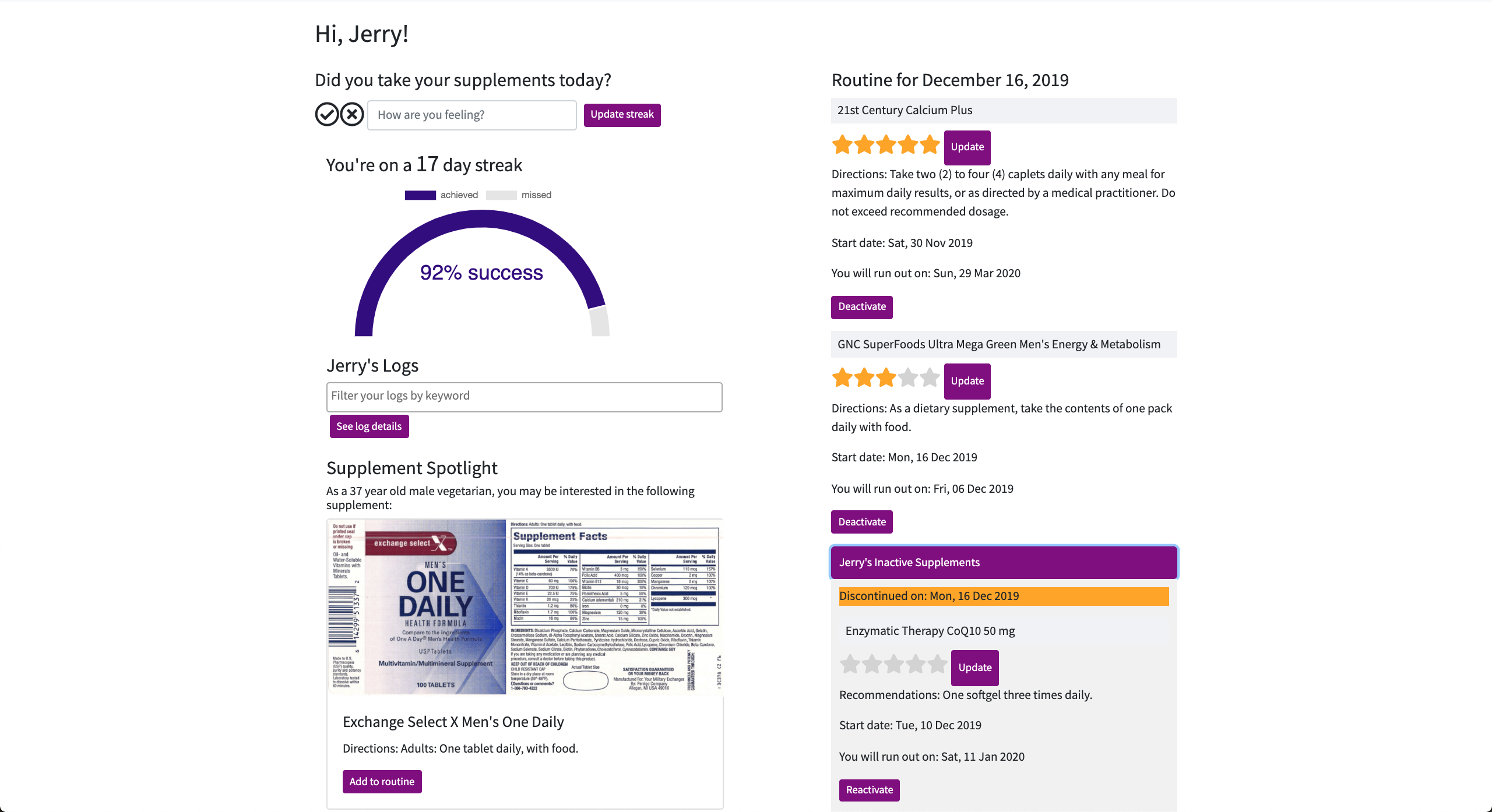Click the X circle icon for supplements missed
The height and width of the screenshot is (812, 1492).
click(x=352, y=114)
